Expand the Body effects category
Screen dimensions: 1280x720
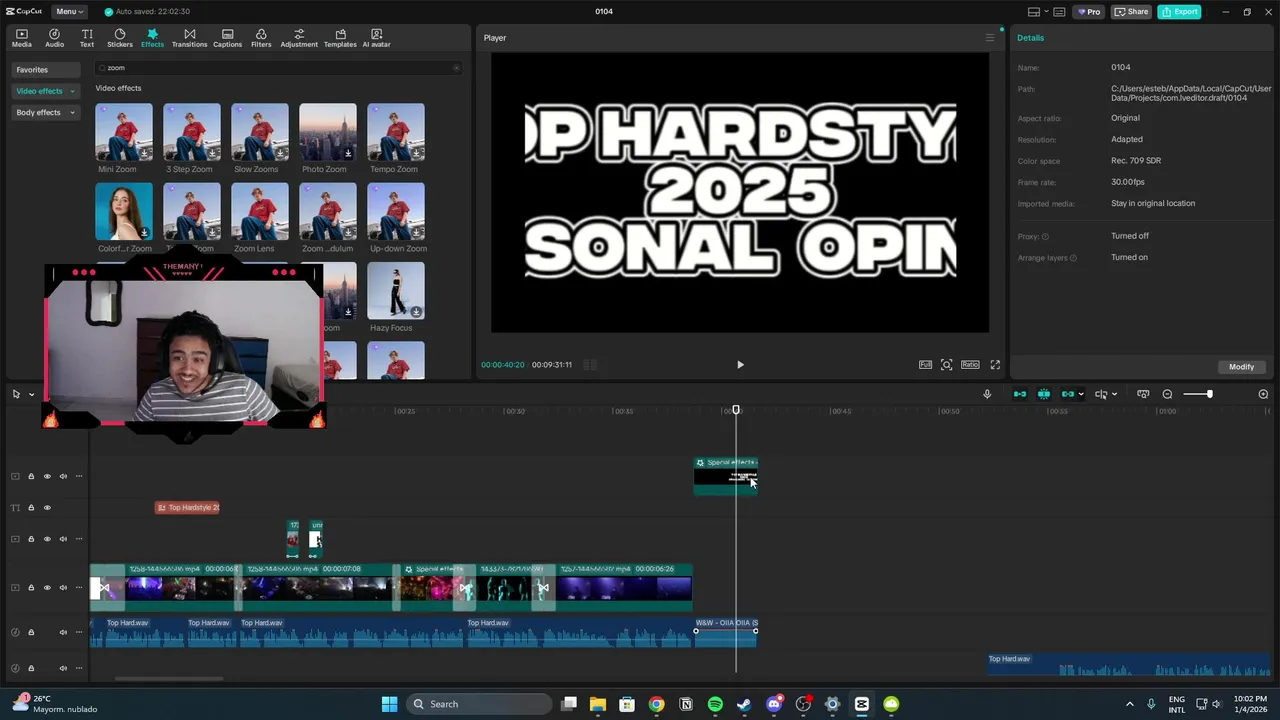point(46,113)
